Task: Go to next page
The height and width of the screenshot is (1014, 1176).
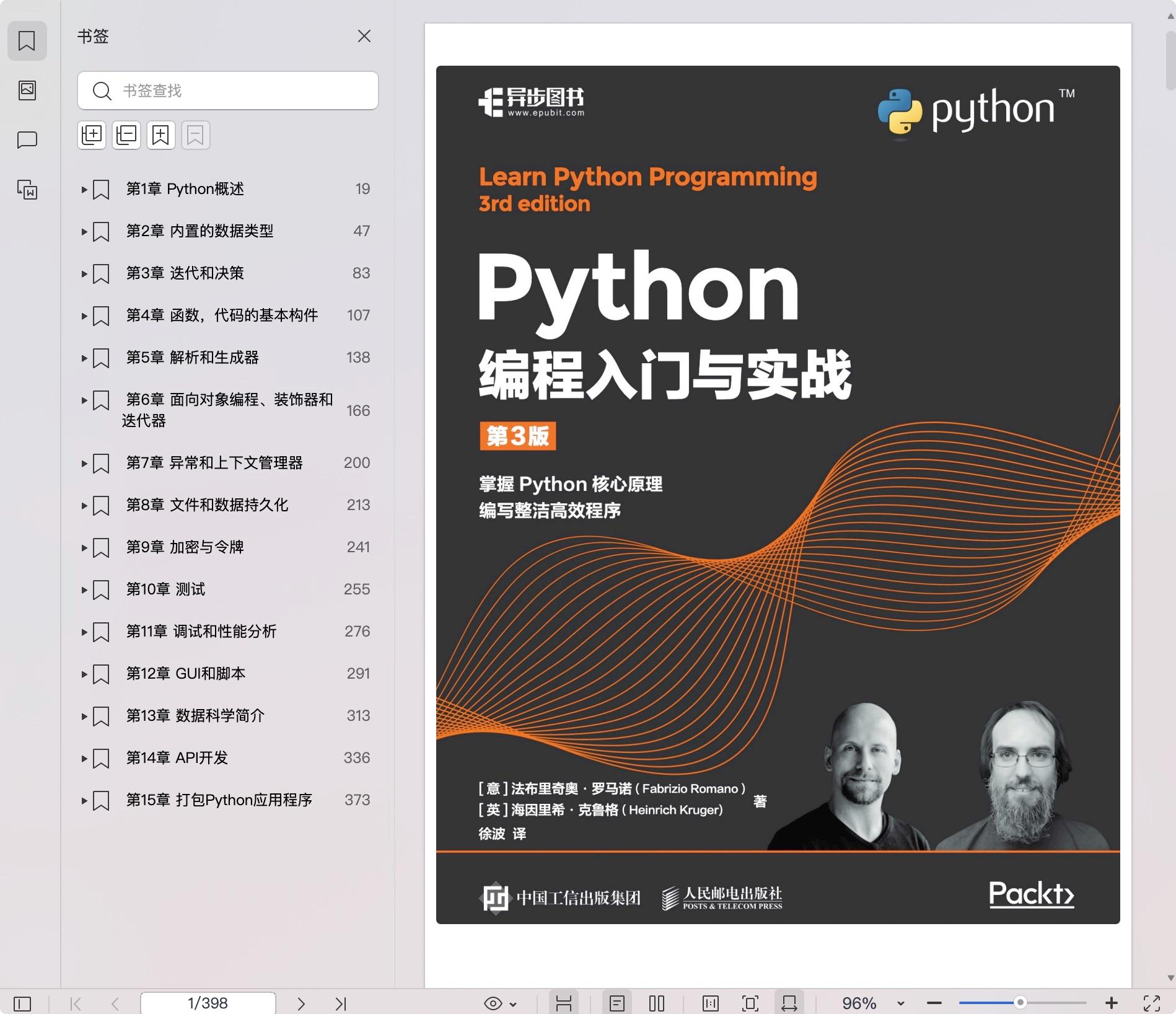Action: pyautogui.click(x=301, y=1003)
